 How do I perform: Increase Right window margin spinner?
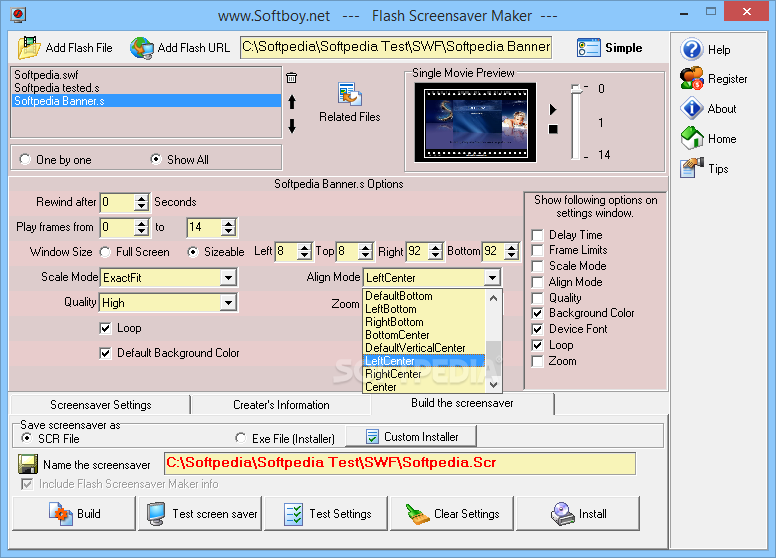(x=435, y=247)
